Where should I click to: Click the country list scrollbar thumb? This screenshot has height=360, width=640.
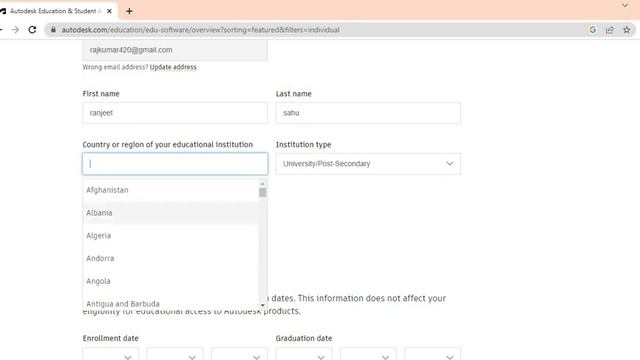coord(262,192)
